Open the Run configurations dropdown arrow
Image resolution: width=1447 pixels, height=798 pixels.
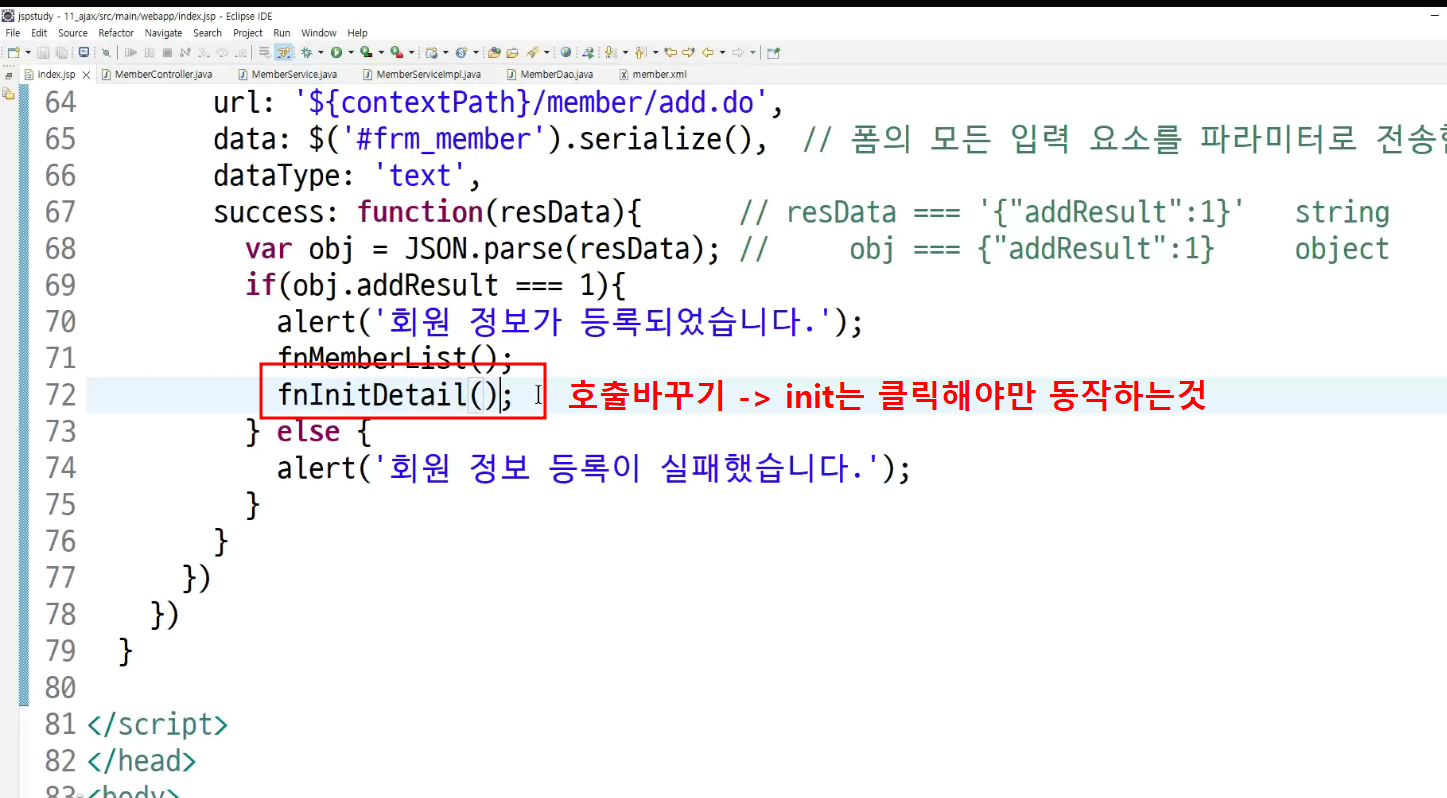pyautogui.click(x=351, y=52)
